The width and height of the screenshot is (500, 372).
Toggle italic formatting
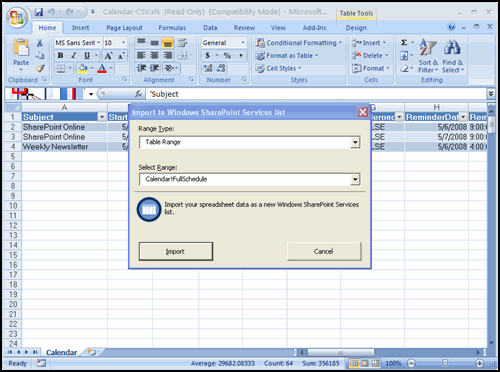coord(73,55)
